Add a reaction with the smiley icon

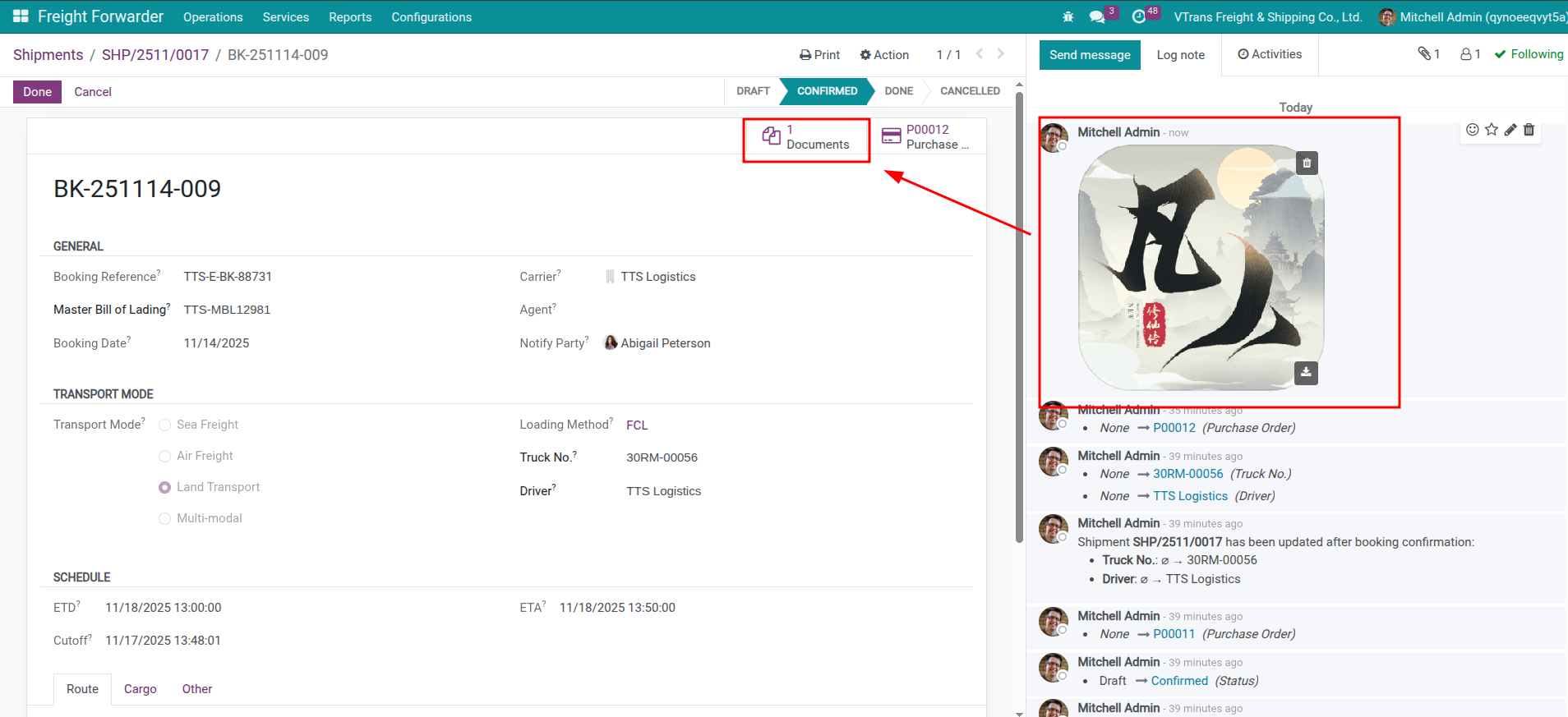(1473, 130)
